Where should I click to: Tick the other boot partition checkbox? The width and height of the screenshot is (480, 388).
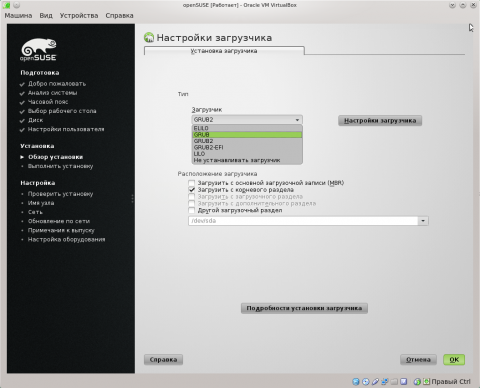pos(192,210)
